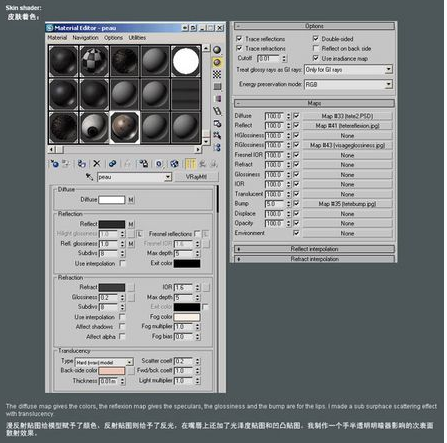Click the pick material eyedropper icon
Viewport: 447px width, 443px height.
[x=89, y=177]
